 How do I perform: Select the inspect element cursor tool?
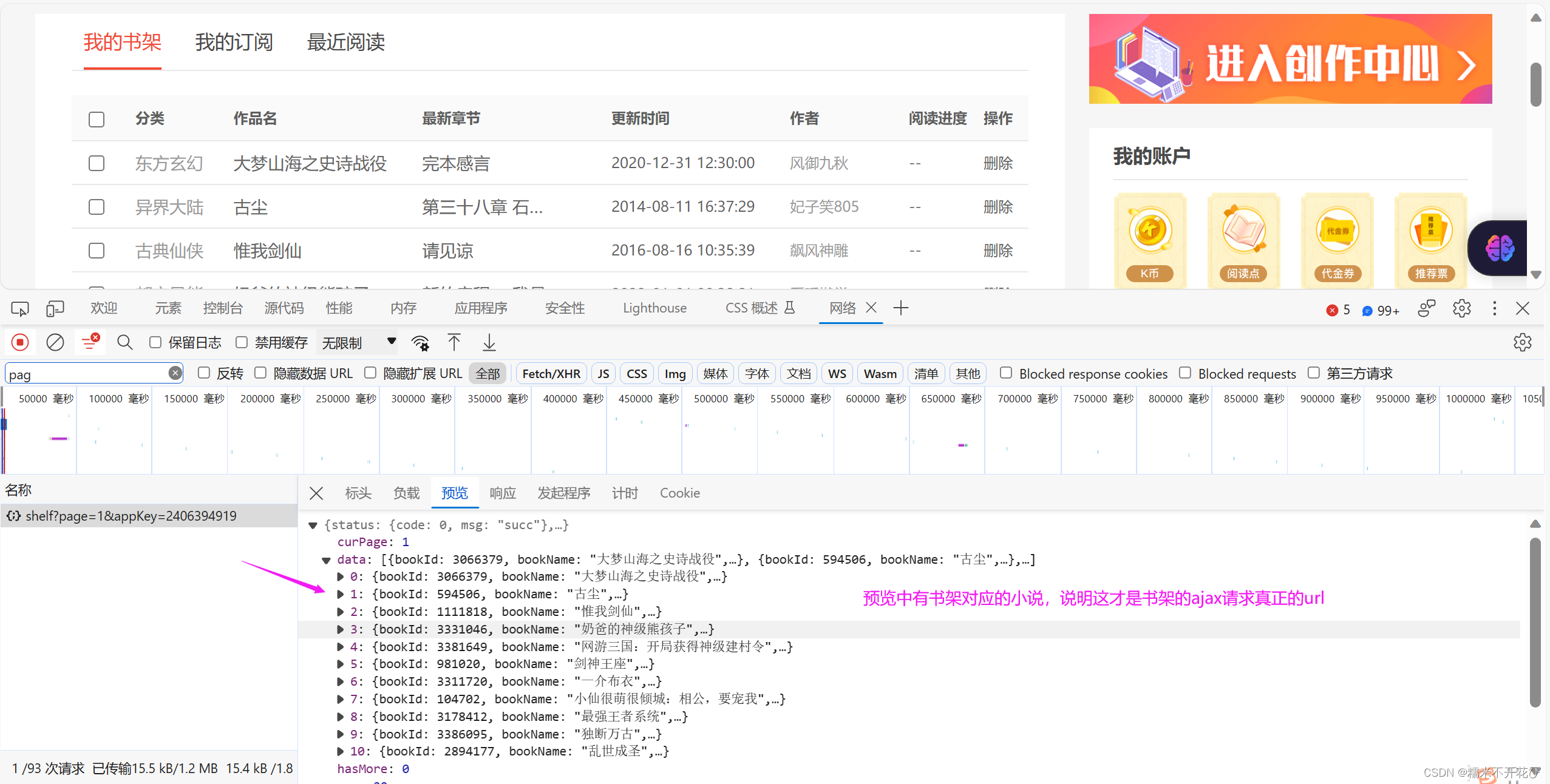click(x=19, y=308)
